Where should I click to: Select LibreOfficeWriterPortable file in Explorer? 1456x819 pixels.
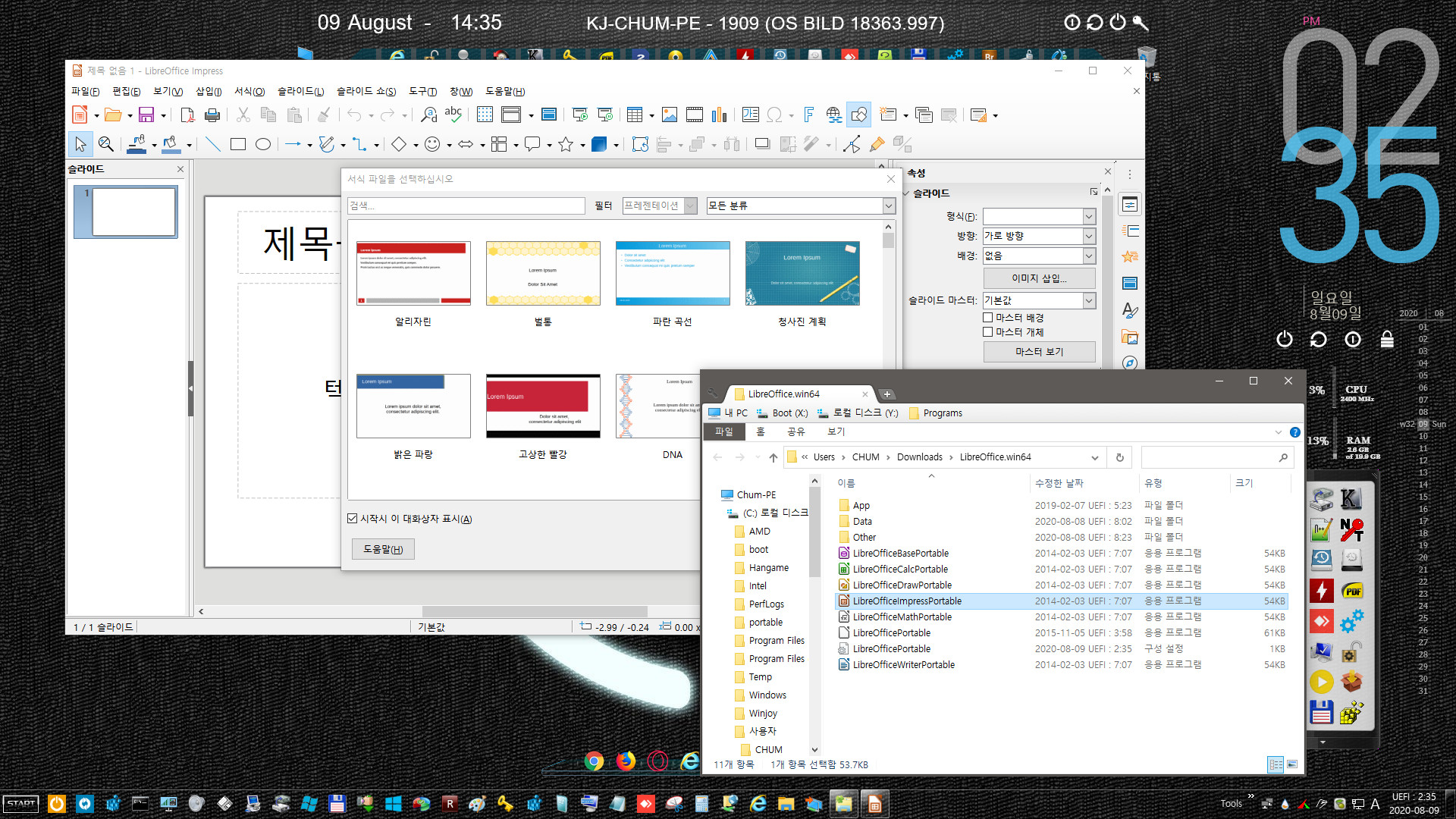[903, 665]
